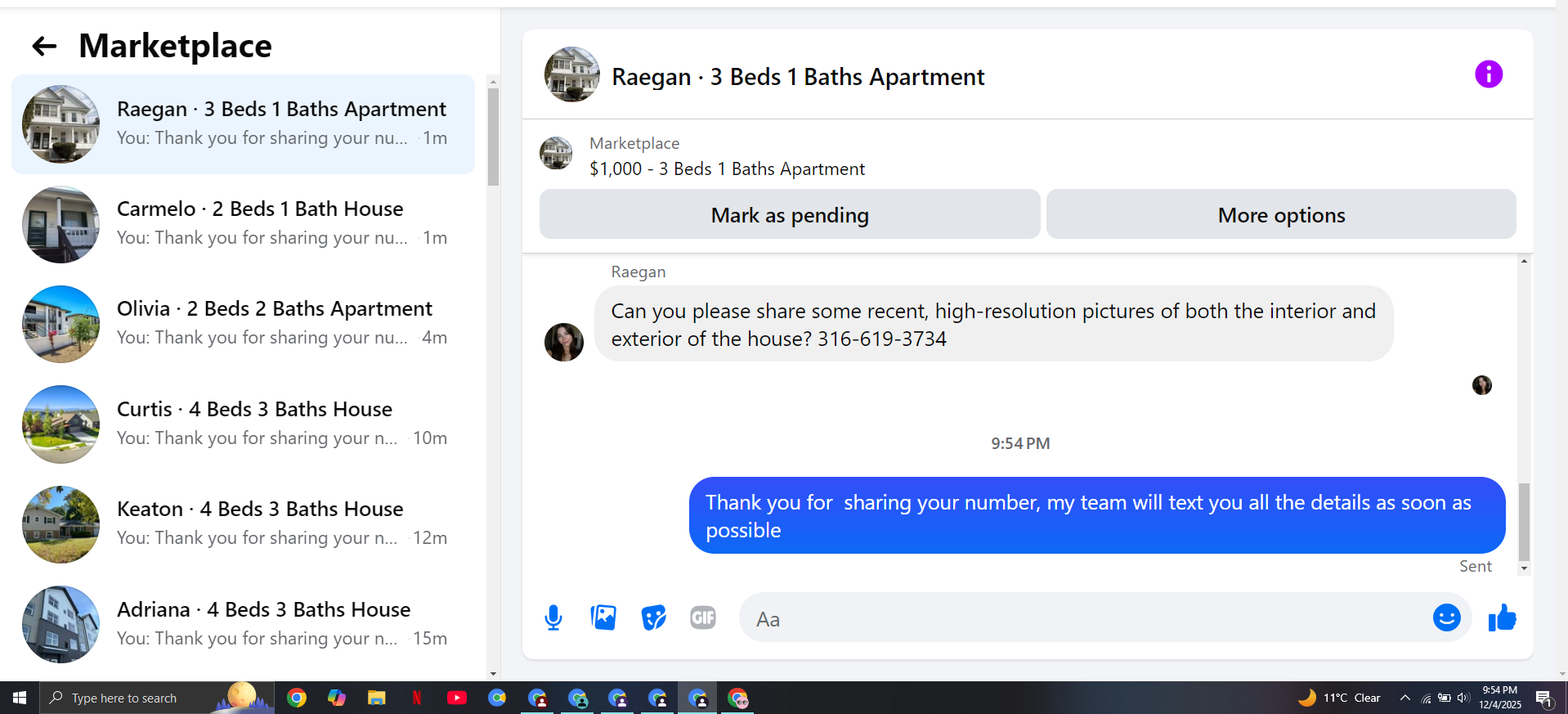Click the Mark as pending button
Image resolution: width=1568 pixels, height=714 pixels.
click(x=790, y=214)
